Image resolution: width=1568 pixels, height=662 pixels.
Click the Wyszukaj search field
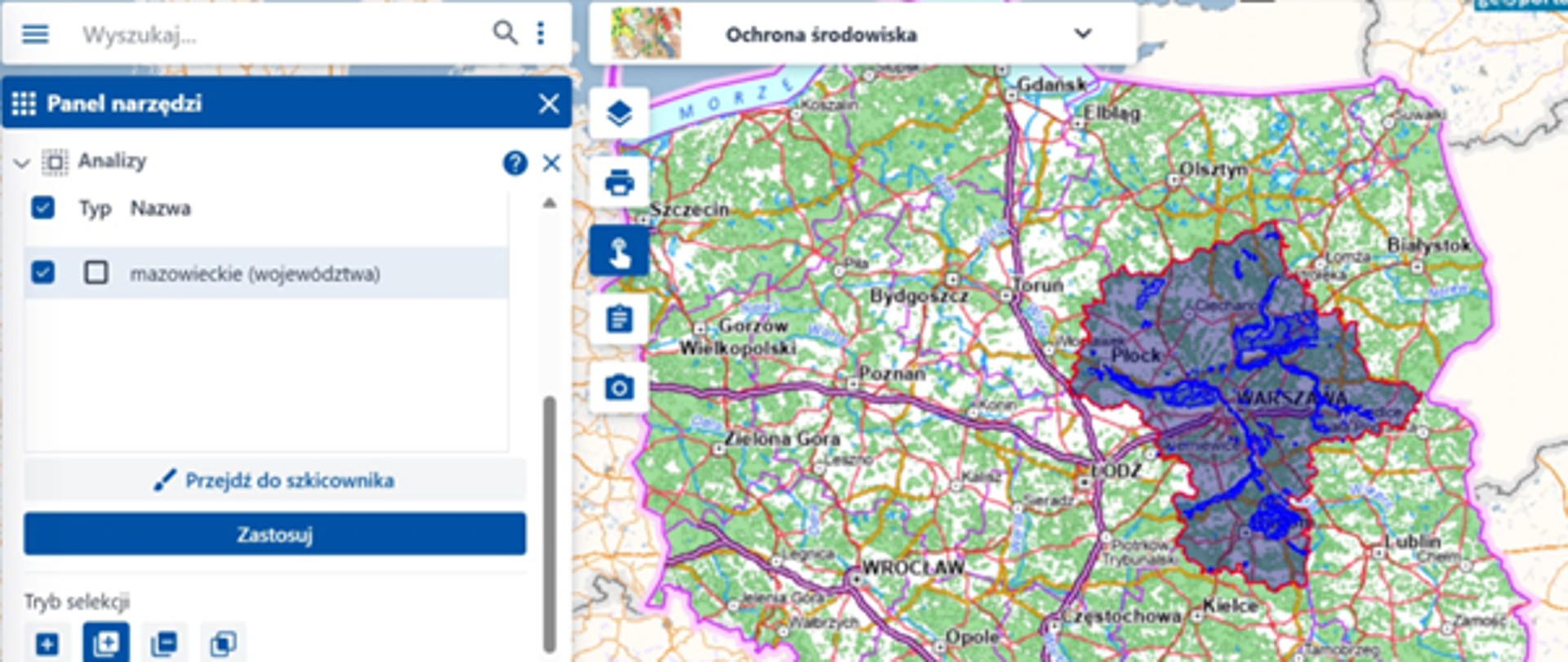pos(278,35)
